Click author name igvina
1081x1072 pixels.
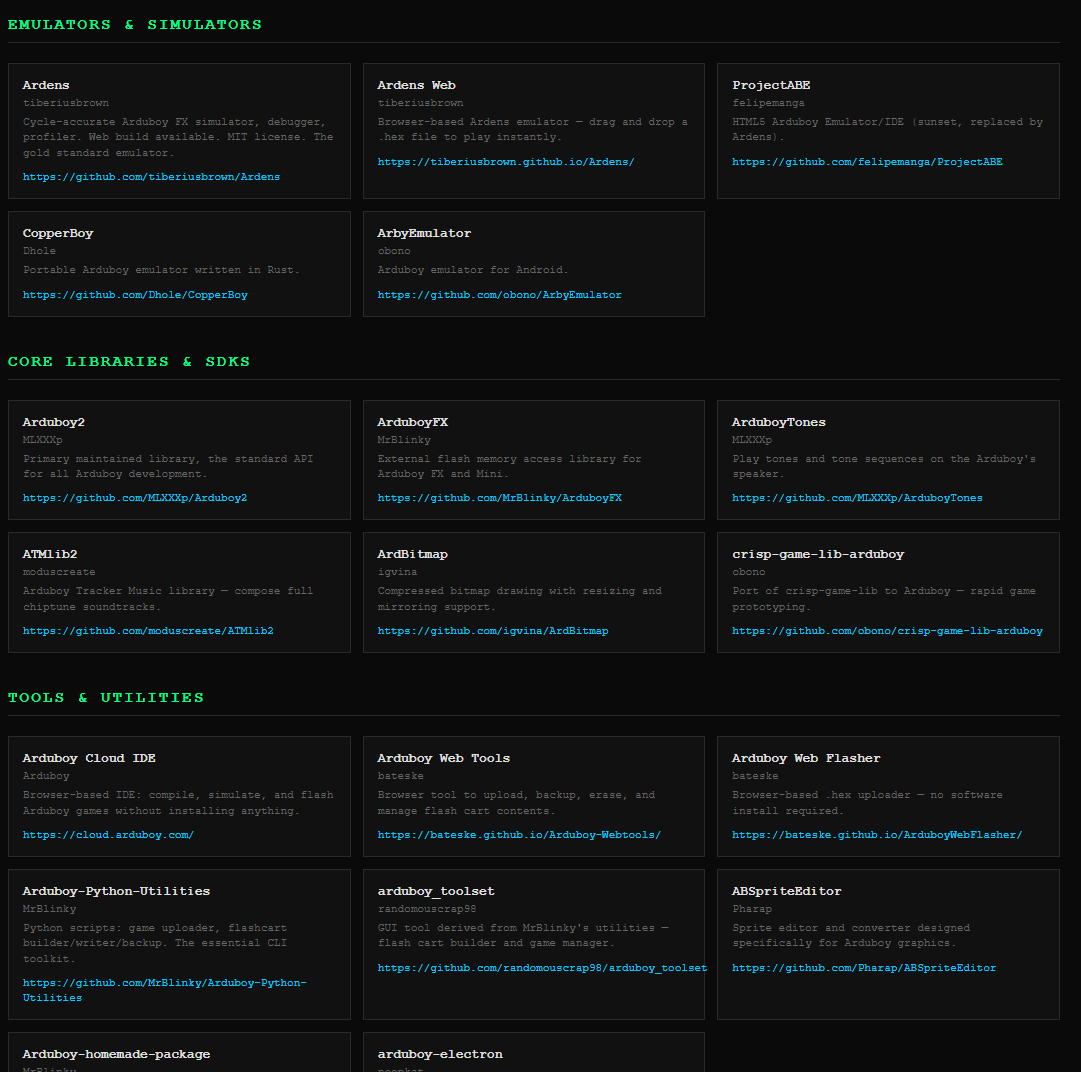coord(397,572)
